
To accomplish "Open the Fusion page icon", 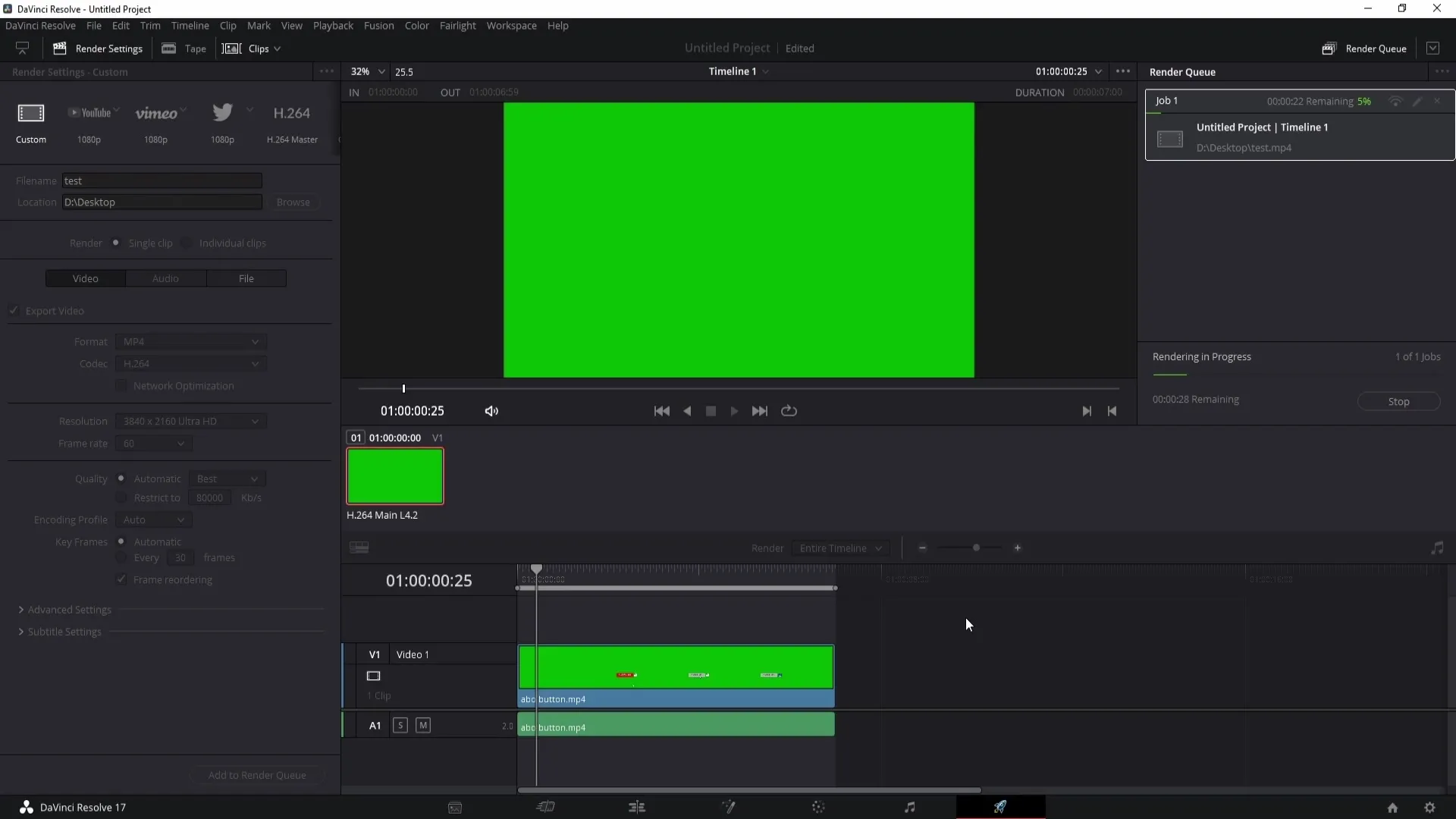I will 728,807.
